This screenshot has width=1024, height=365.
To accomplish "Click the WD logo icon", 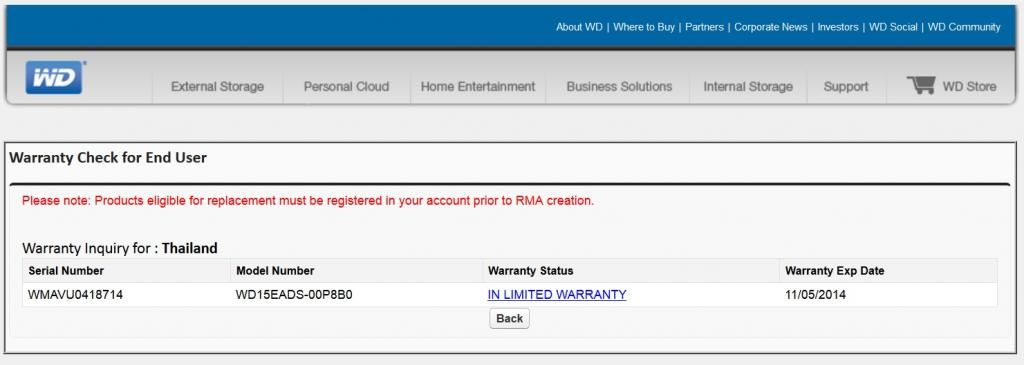I will click(x=55, y=78).
